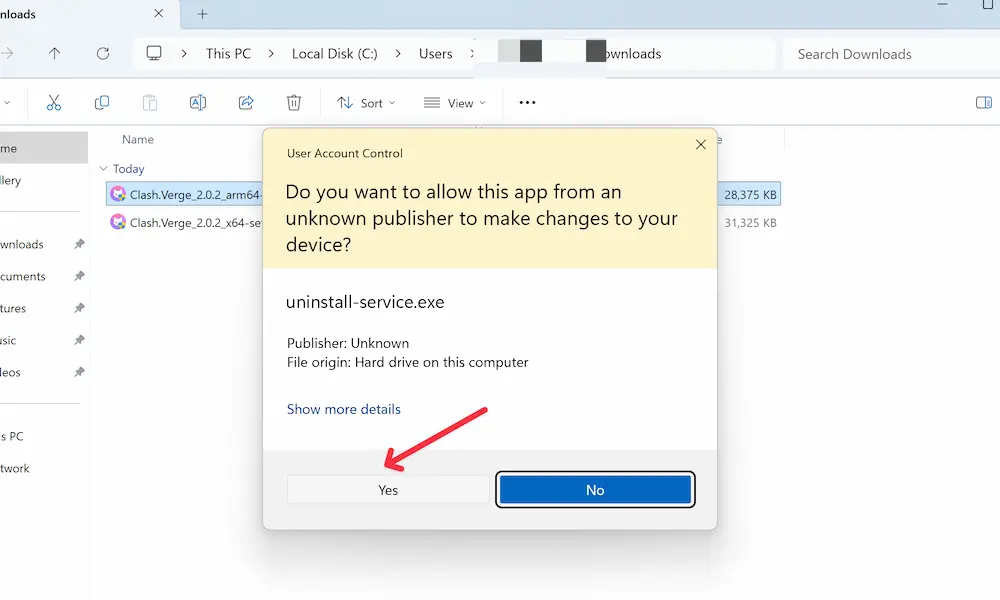Click the Delete trash icon

[x=294, y=103]
